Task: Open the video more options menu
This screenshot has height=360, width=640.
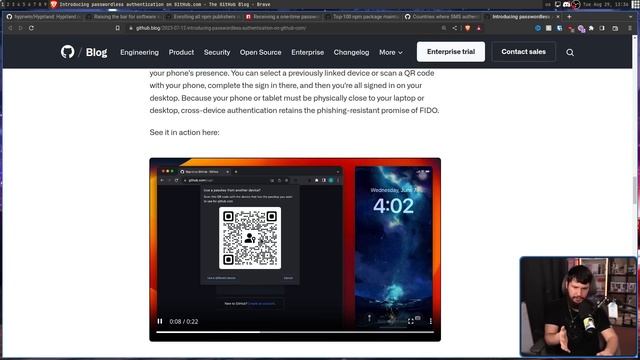Action: (x=430, y=321)
